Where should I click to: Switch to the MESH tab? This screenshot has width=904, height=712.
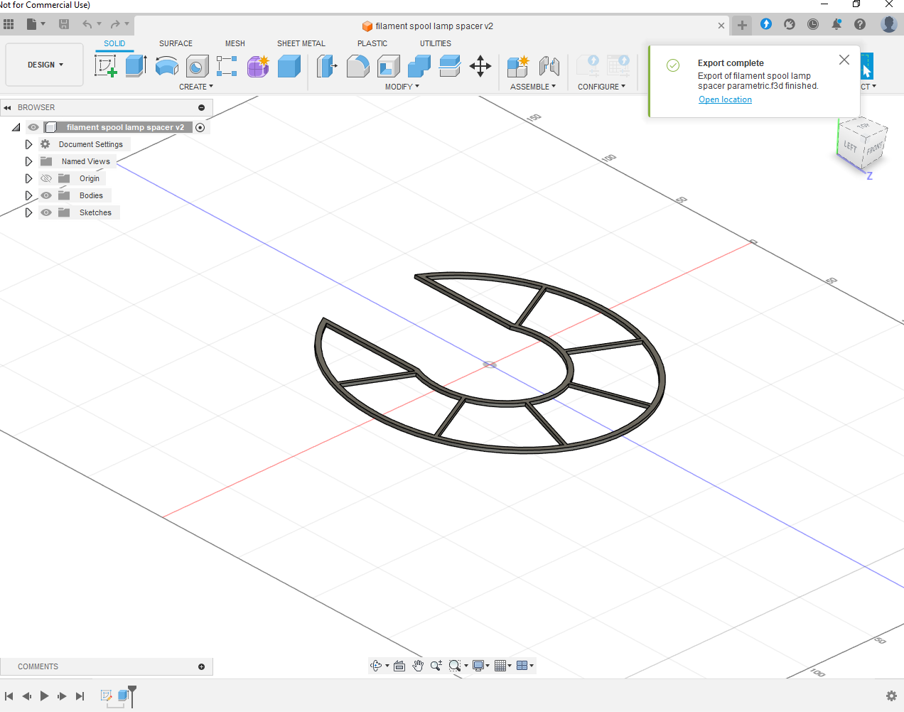(x=235, y=43)
